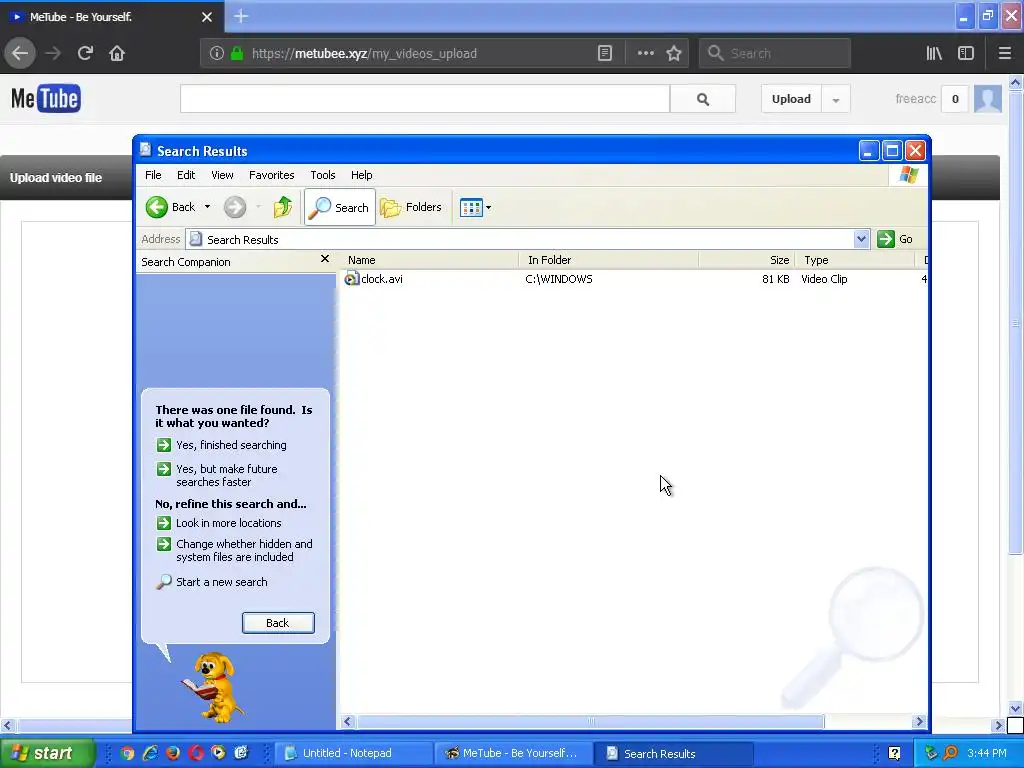1024x768 pixels.
Task: Open page actions three-dots menu
Action: (645, 53)
